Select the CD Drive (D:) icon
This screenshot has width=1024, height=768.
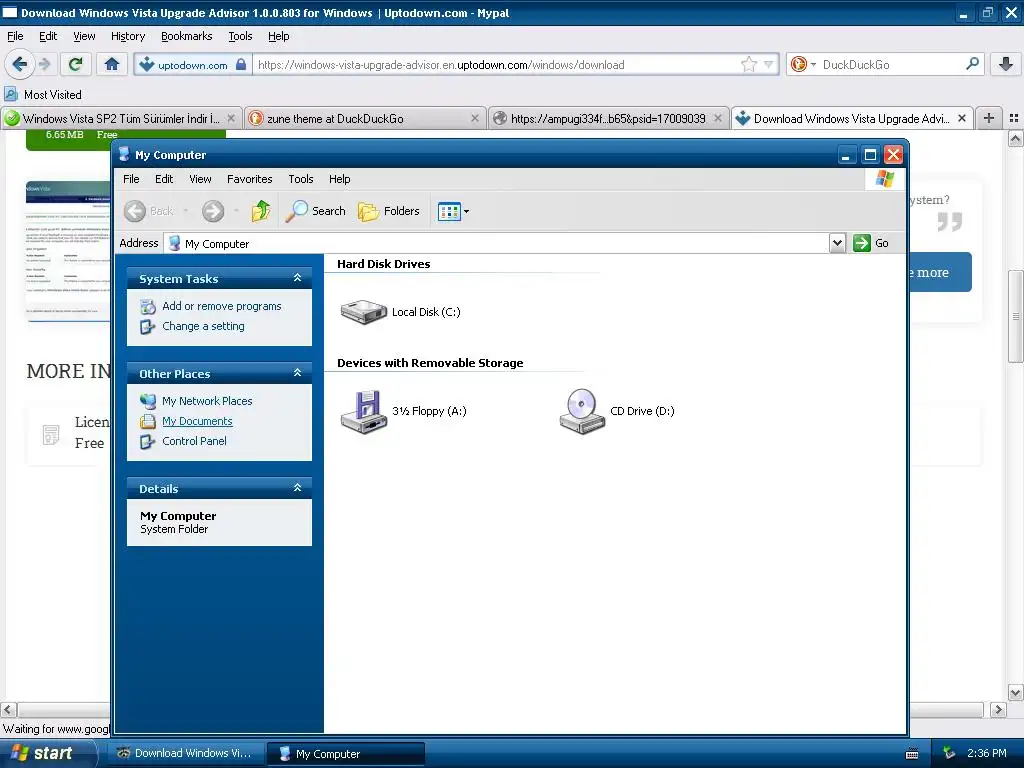click(x=582, y=411)
